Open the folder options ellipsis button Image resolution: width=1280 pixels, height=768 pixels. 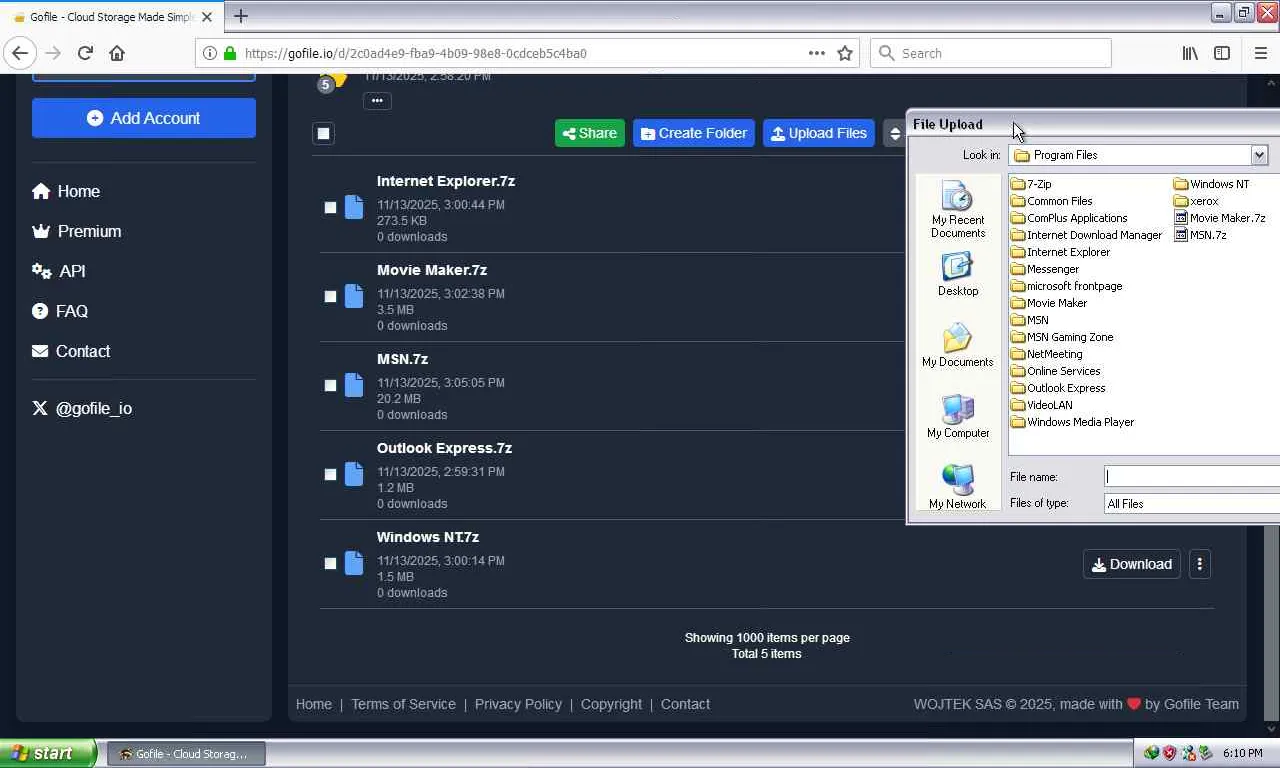tap(377, 100)
